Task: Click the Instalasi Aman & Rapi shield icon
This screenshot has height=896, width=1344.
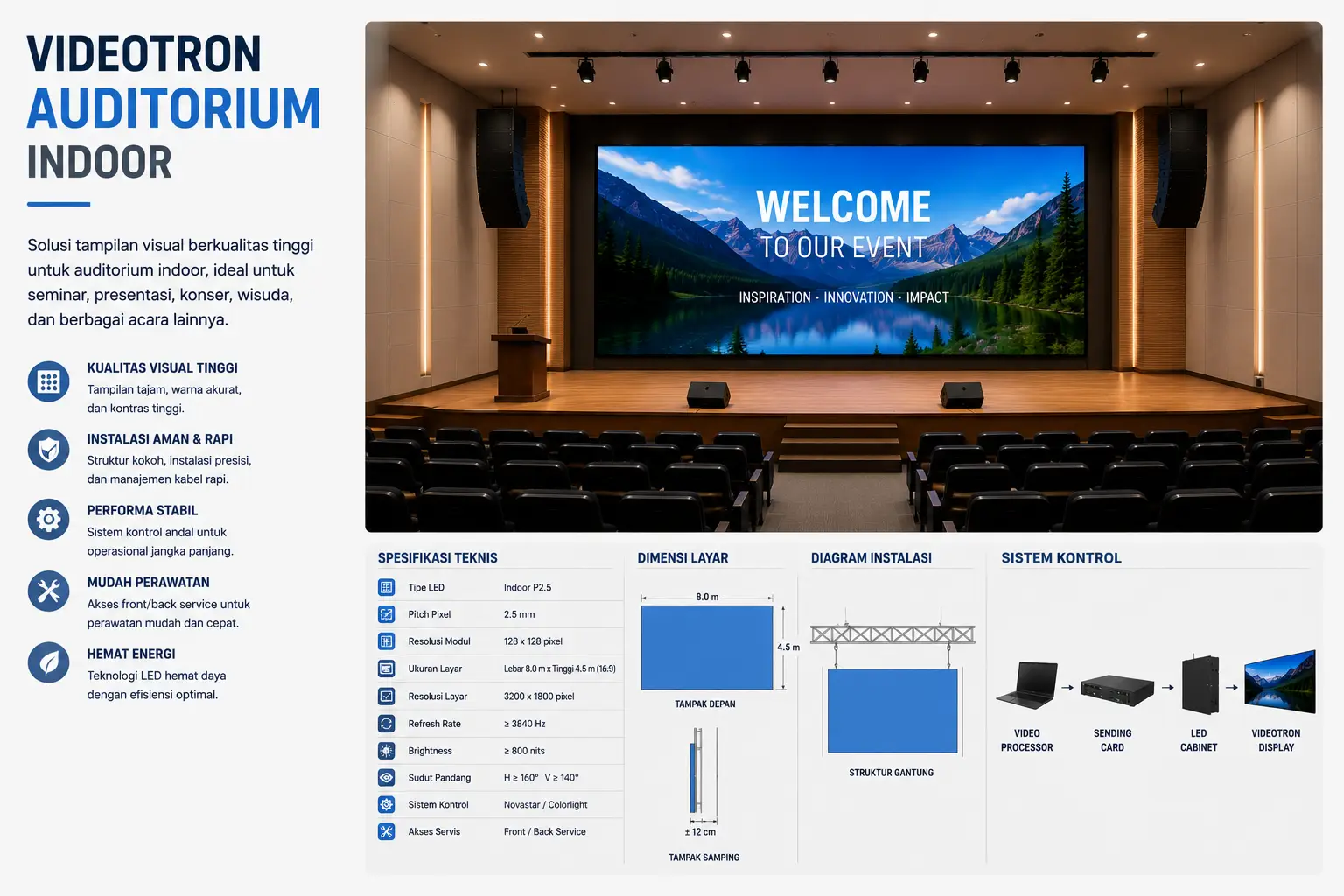Action: point(48,450)
